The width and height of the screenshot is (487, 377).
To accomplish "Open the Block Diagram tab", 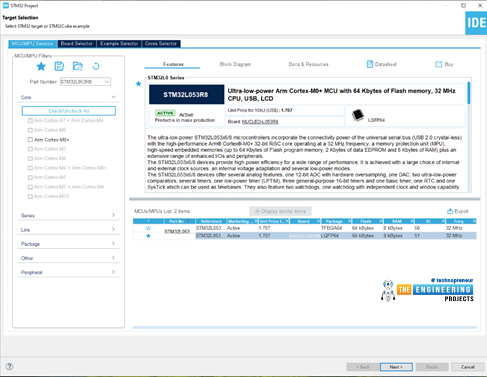I will (235, 64).
